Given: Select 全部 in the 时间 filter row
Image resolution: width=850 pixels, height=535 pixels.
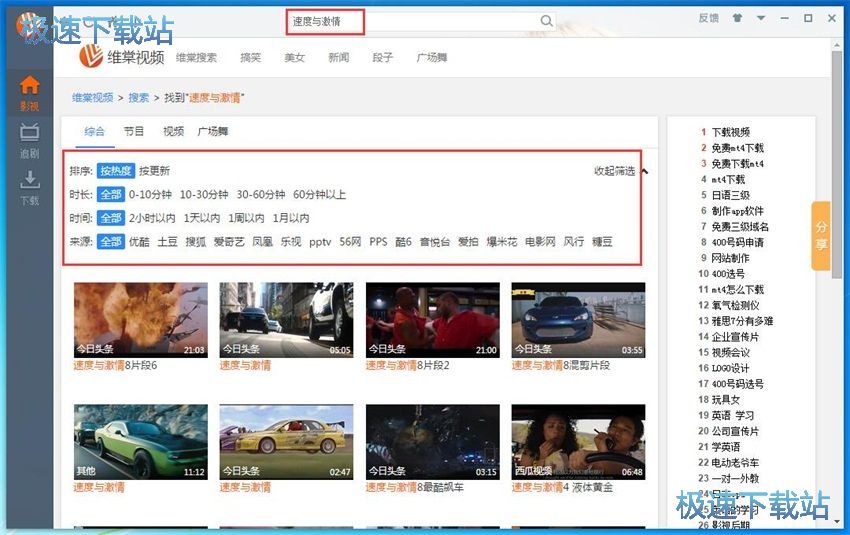Looking at the screenshot, I should click(111, 218).
